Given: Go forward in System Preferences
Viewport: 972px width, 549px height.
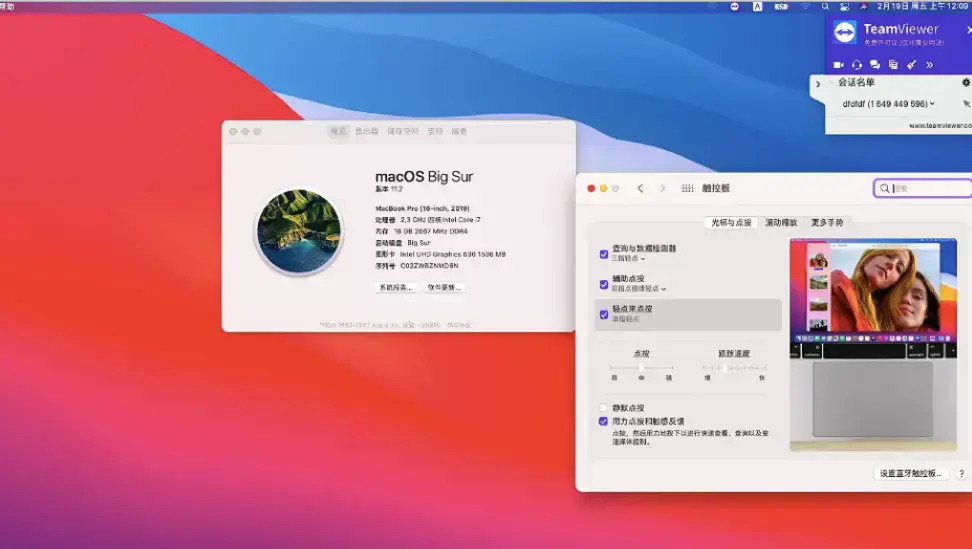Looking at the screenshot, I should pyautogui.click(x=662, y=188).
